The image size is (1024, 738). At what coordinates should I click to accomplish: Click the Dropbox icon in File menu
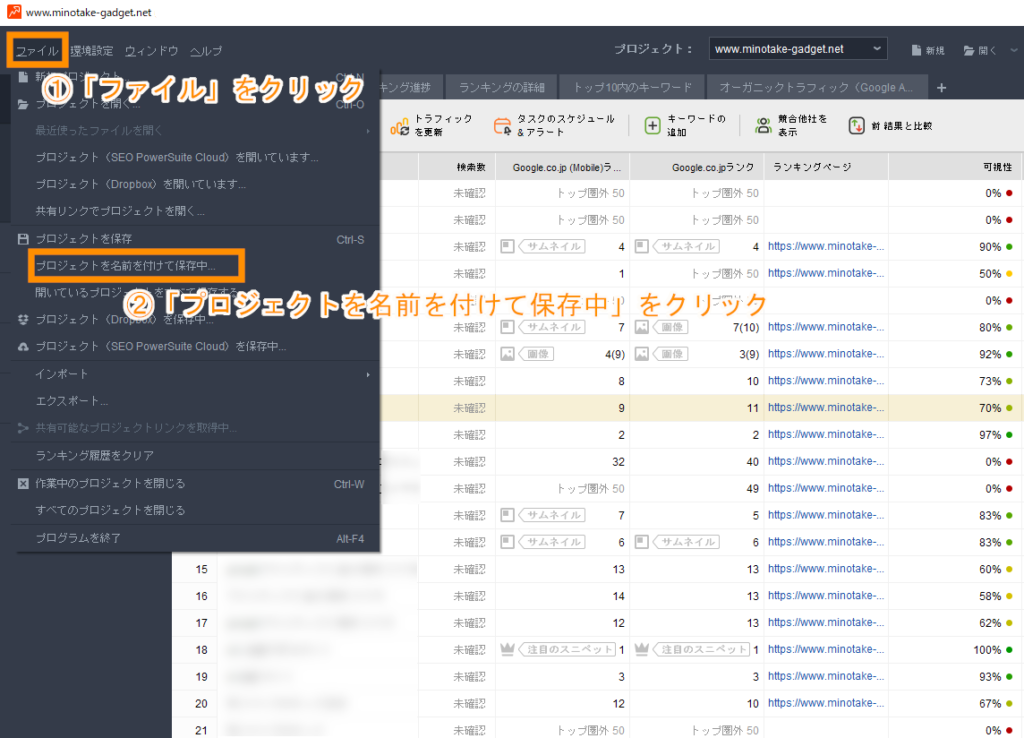(x=24, y=319)
